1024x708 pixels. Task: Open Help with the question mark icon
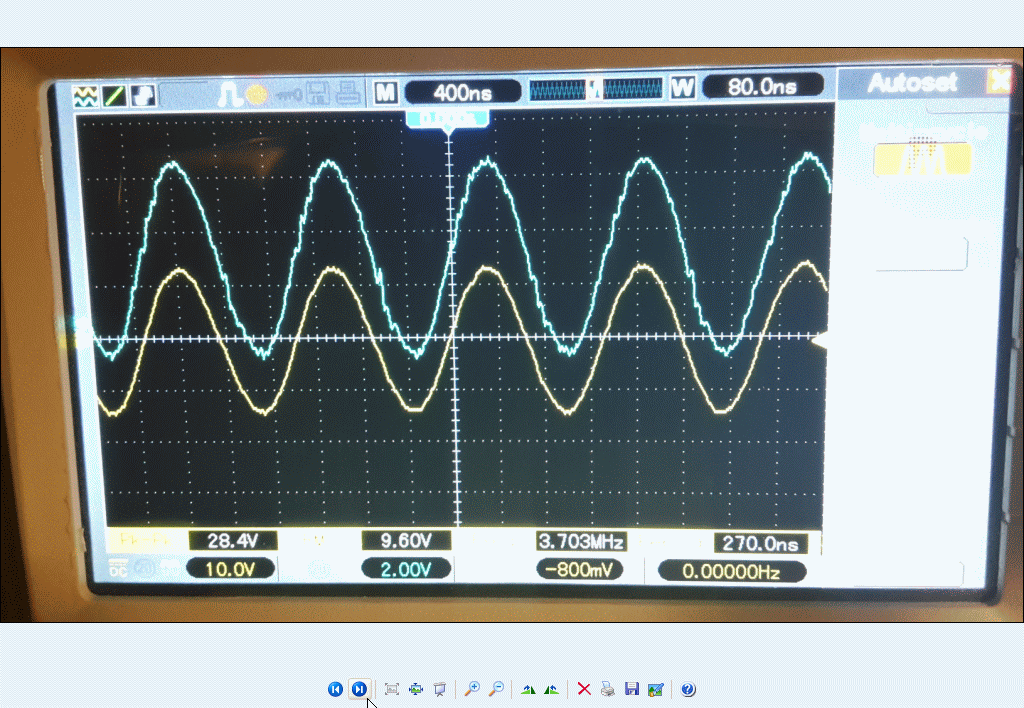[688, 689]
